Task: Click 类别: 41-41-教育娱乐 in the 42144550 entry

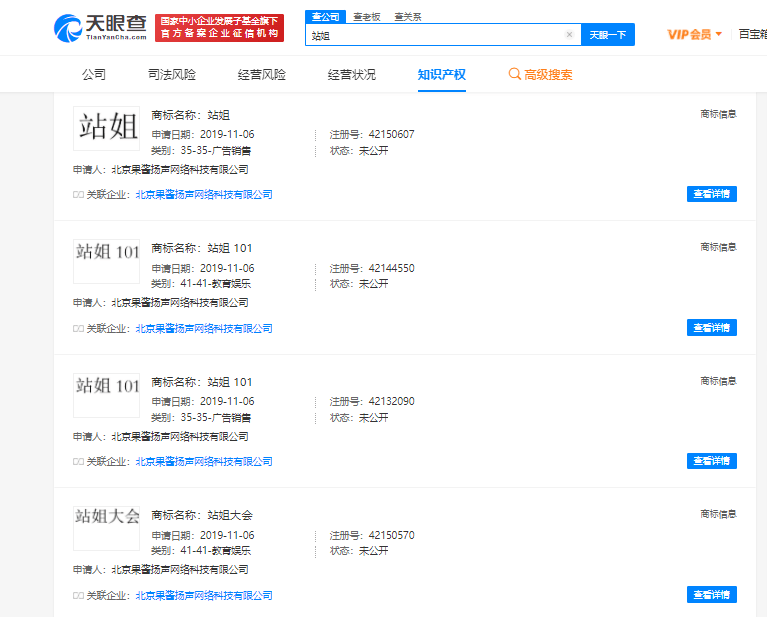Action: point(201,283)
